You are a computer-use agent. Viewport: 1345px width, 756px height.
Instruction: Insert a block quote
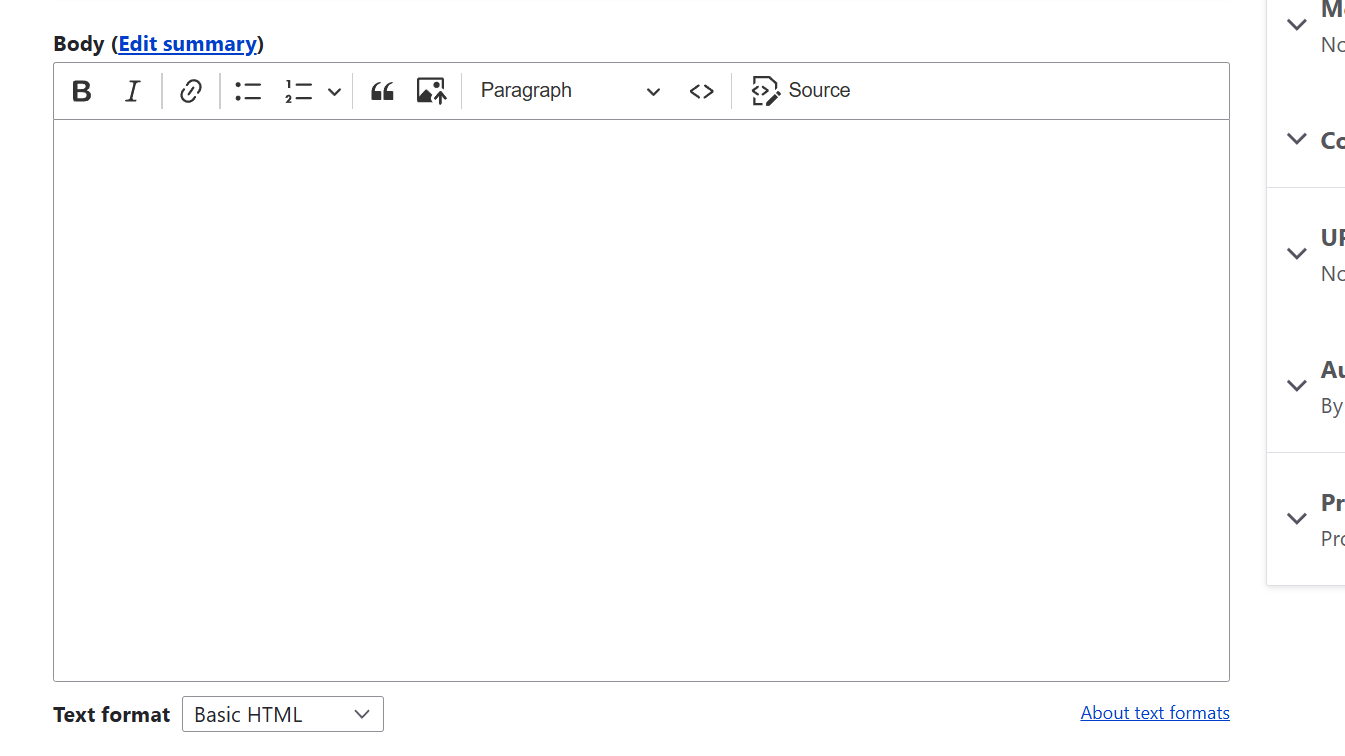pyautogui.click(x=382, y=90)
